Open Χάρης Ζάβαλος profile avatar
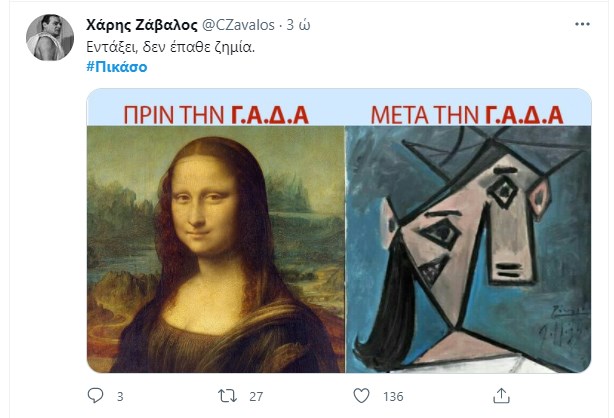This screenshot has width=614, height=418. (50, 38)
